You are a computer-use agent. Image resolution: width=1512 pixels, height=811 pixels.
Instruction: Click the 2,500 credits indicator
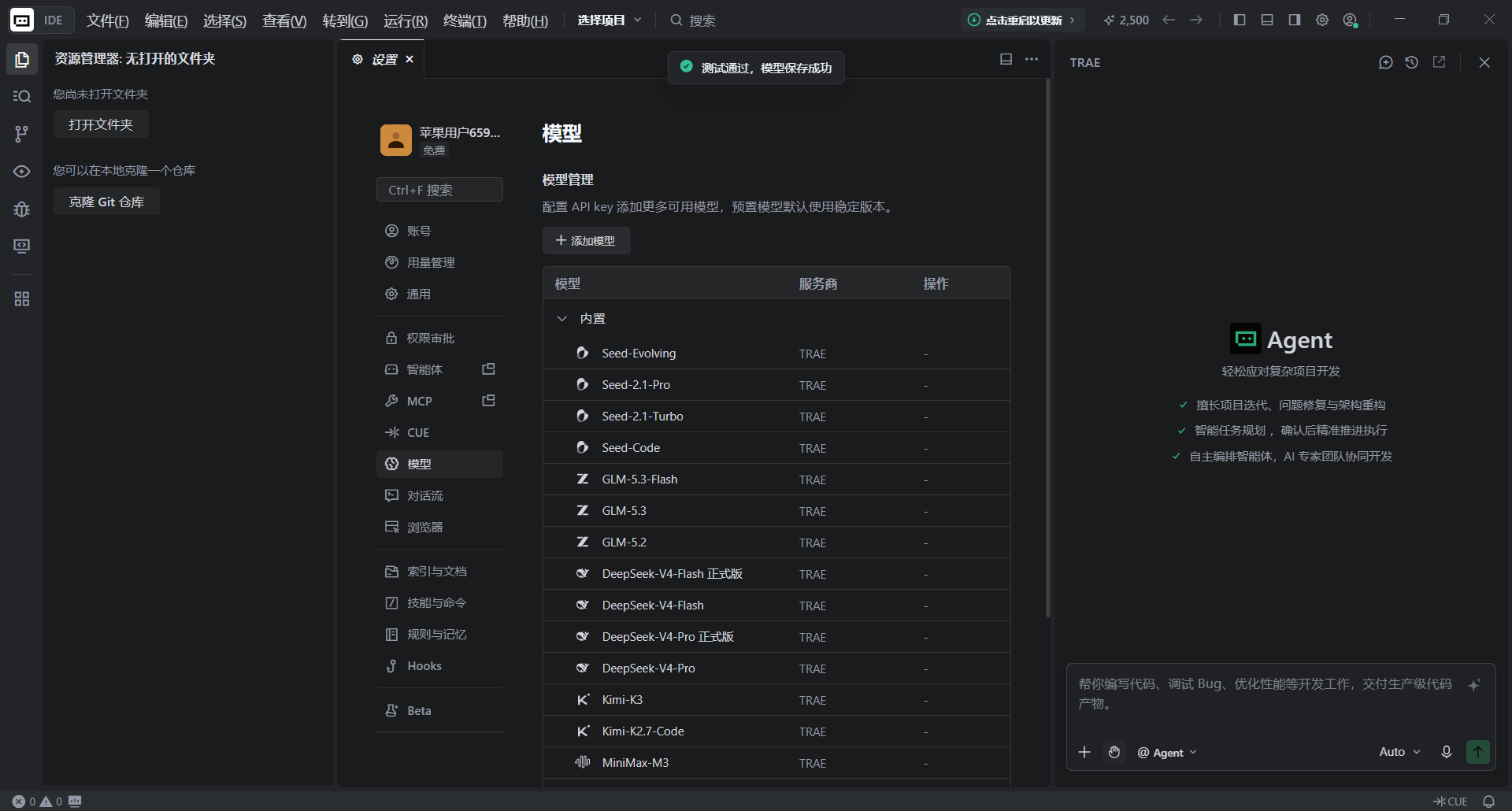point(1126,20)
